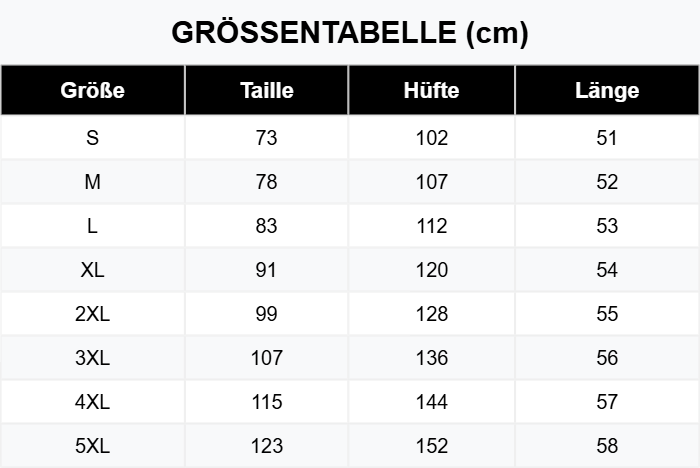
Task: Select Länge value 53 in L row
Action: [x=607, y=226]
